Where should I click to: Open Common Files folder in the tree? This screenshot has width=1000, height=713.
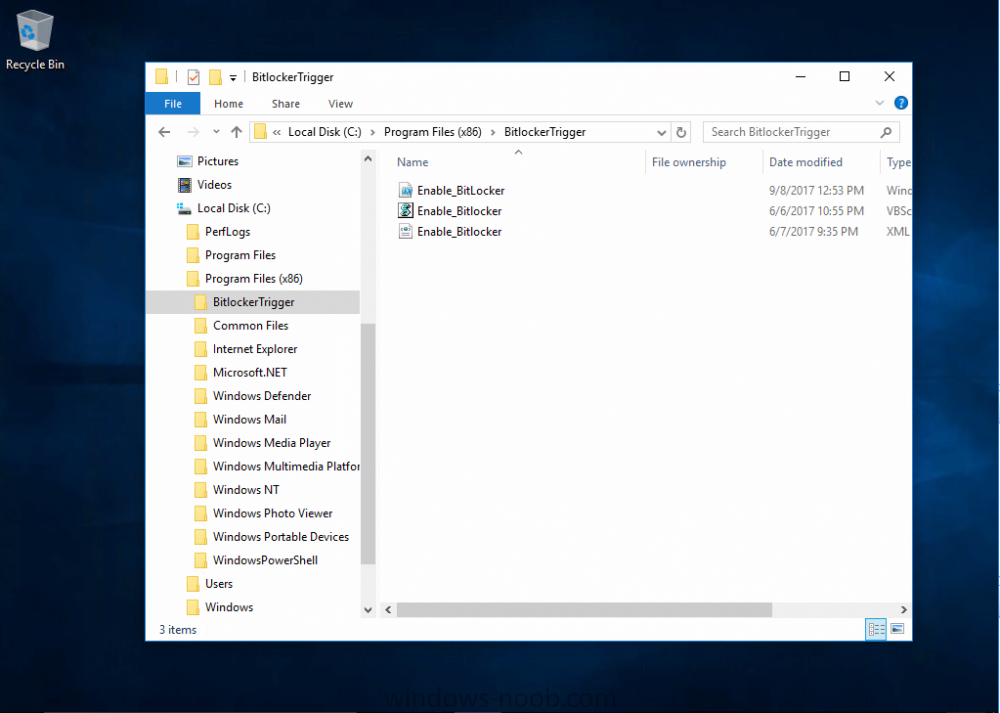[250, 326]
